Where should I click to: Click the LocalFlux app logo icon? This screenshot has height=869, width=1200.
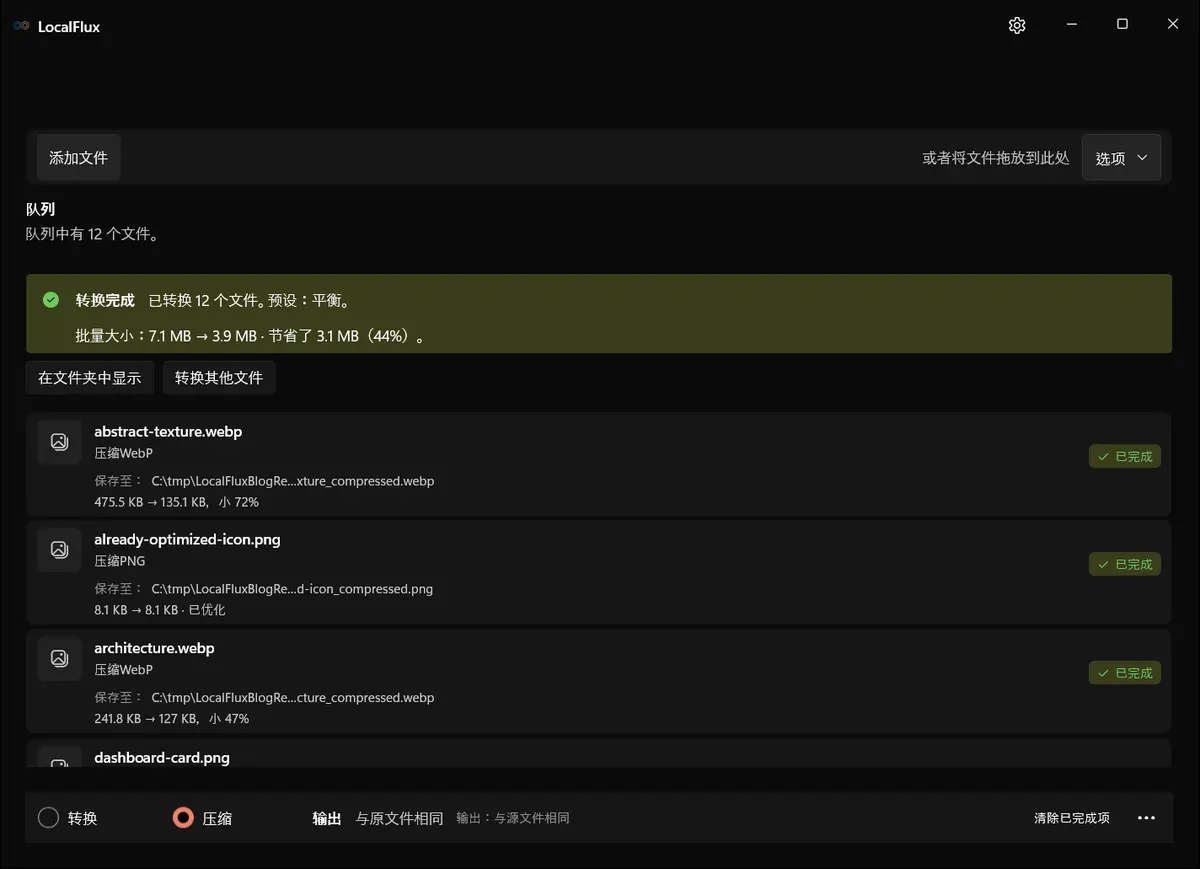(x=21, y=26)
